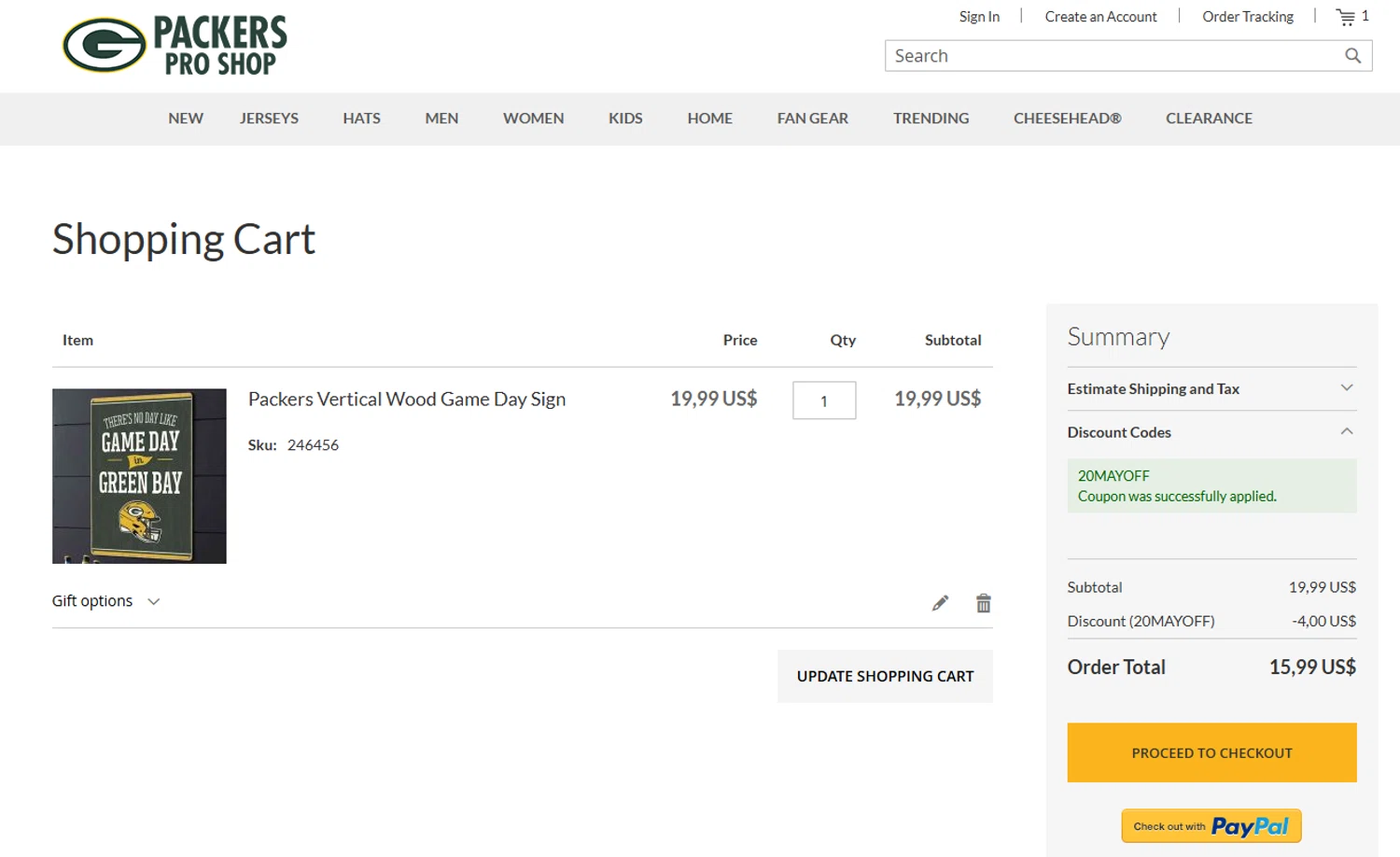Viewport: 1400px width, 857px height.
Task: Open the WOMEN menu
Action: click(533, 119)
